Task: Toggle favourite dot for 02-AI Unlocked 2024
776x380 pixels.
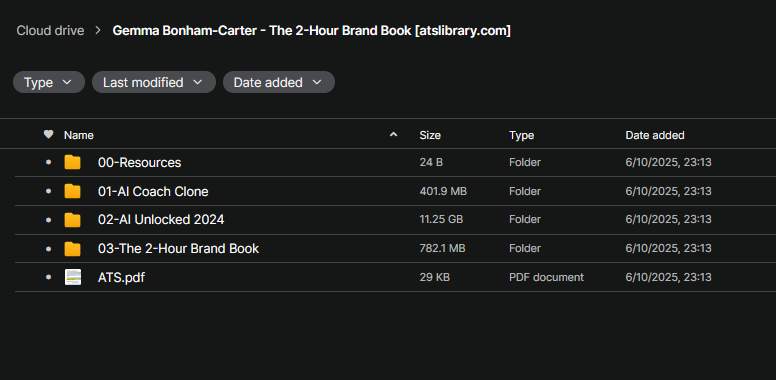Action: 48,220
